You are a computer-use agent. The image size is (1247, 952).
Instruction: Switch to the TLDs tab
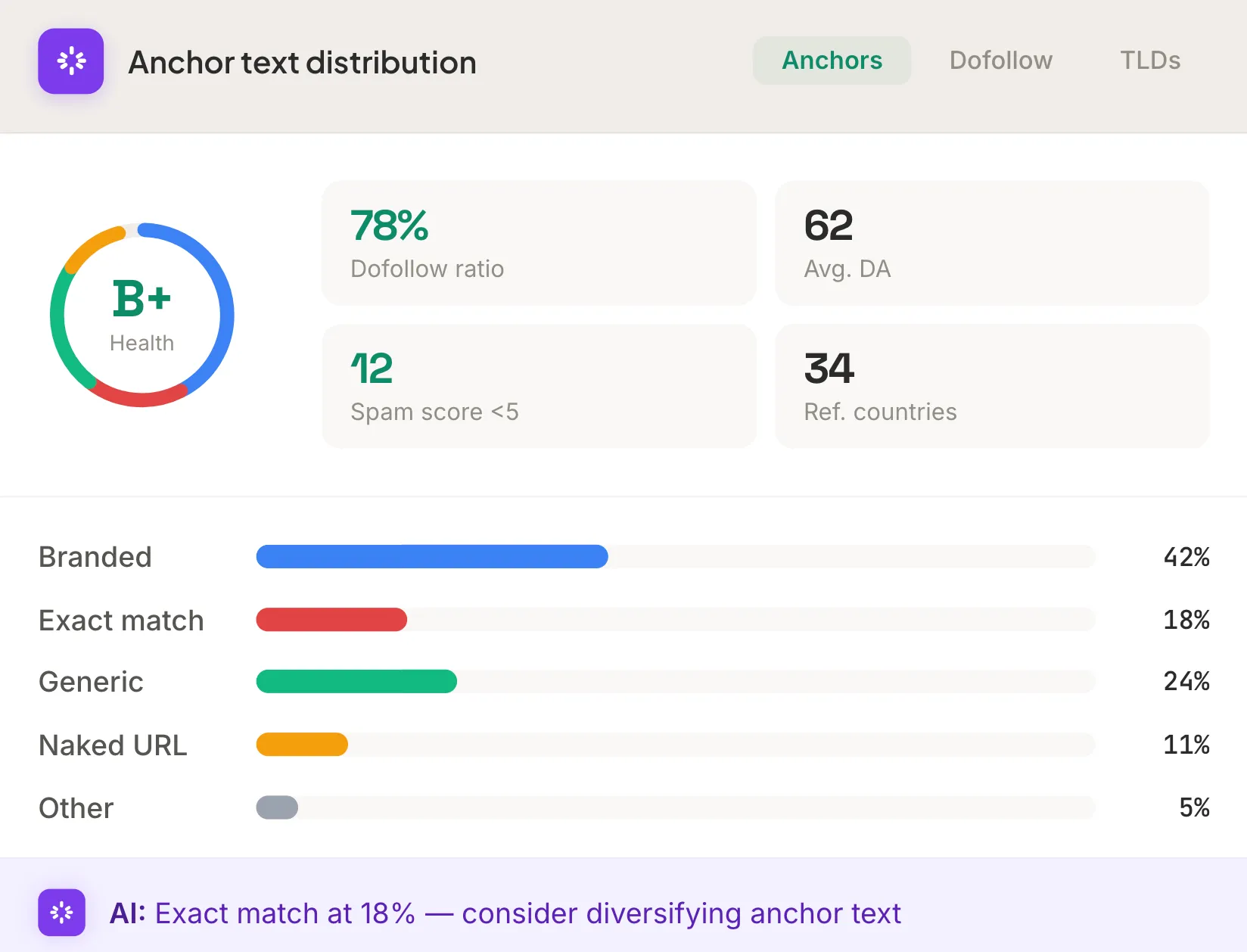point(1149,61)
